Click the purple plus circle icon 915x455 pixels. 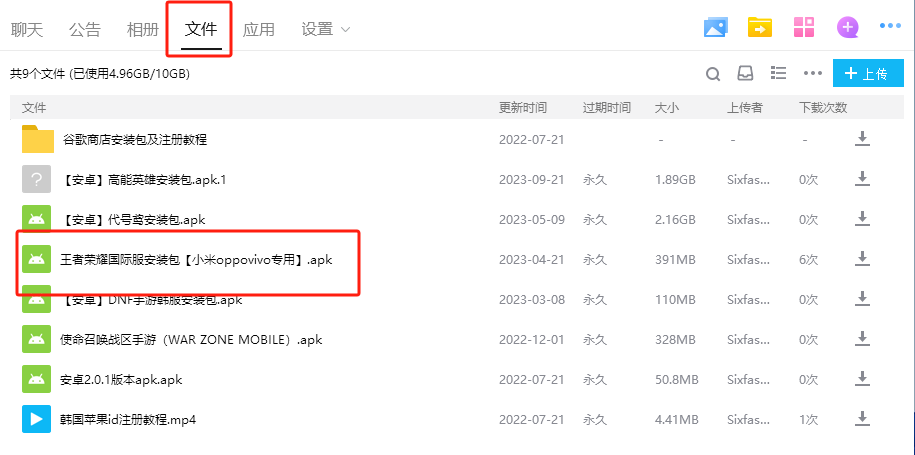click(x=848, y=28)
